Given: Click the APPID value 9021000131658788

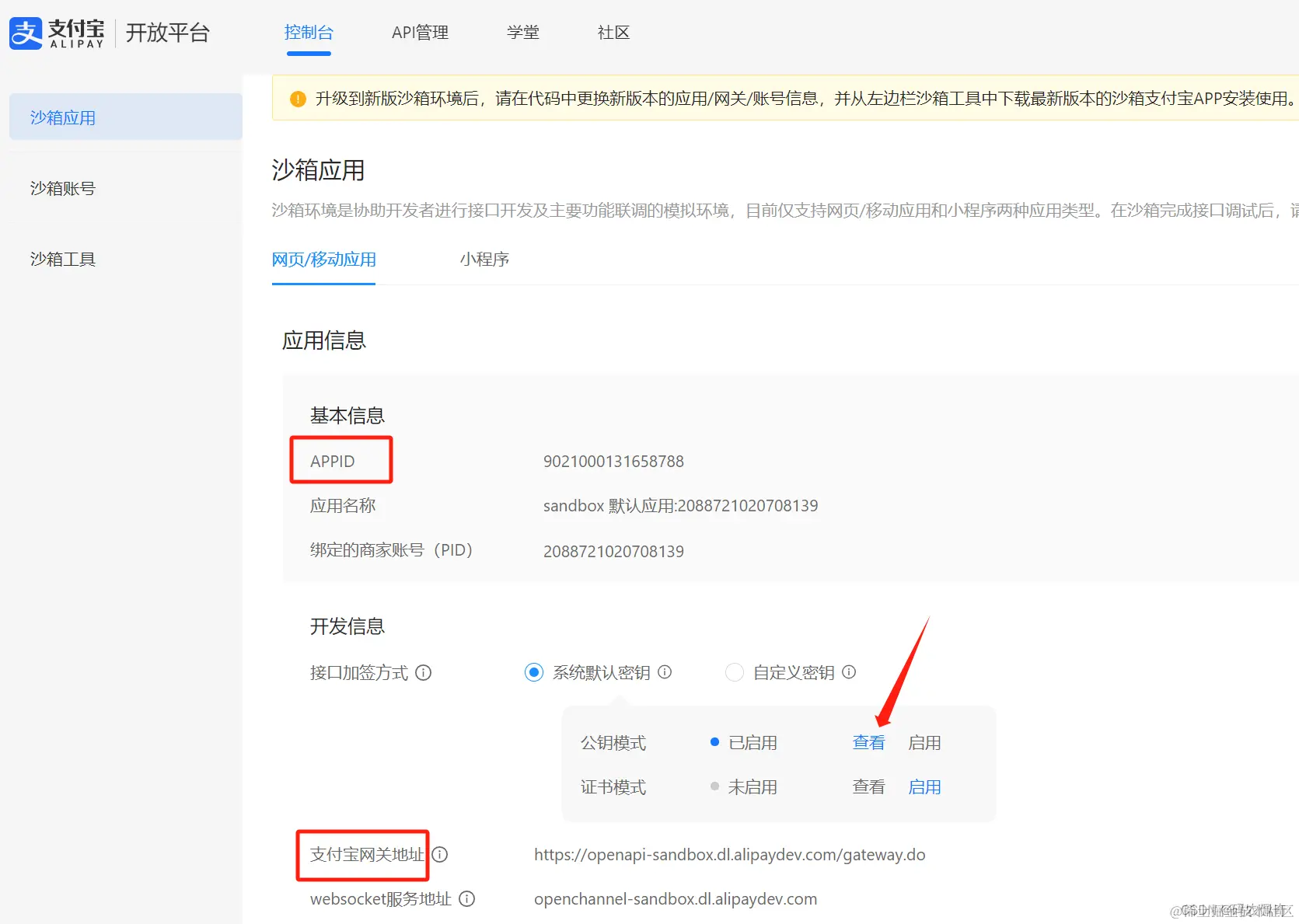Looking at the screenshot, I should [613, 462].
